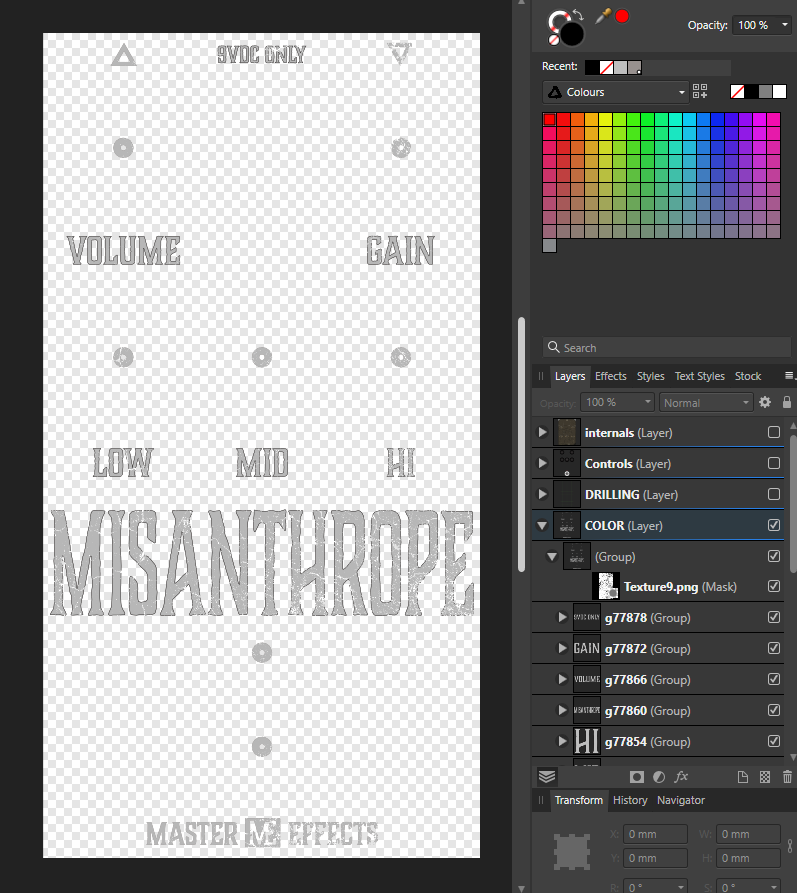Click the Mask Layer icon

[636, 777]
